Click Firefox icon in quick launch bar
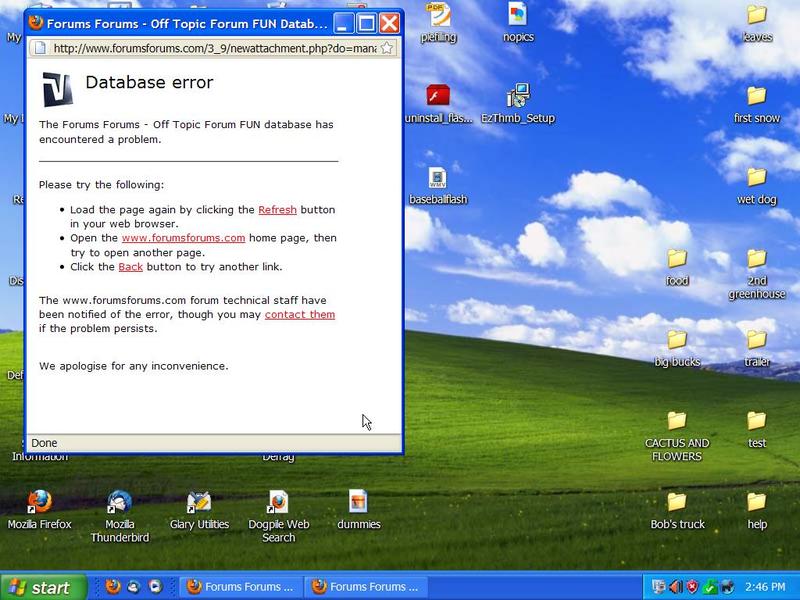The image size is (800, 600). click(x=113, y=586)
